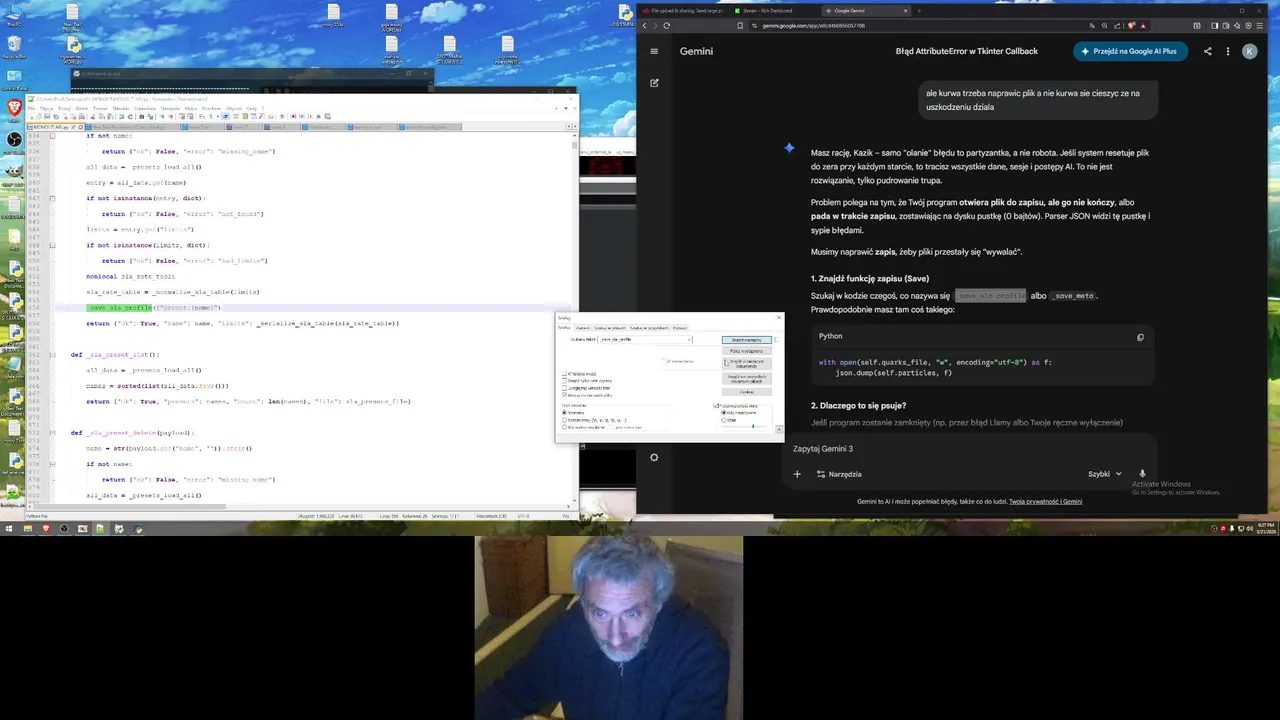
Task: Copy the Python code block in Gemini
Action: tap(1140, 337)
